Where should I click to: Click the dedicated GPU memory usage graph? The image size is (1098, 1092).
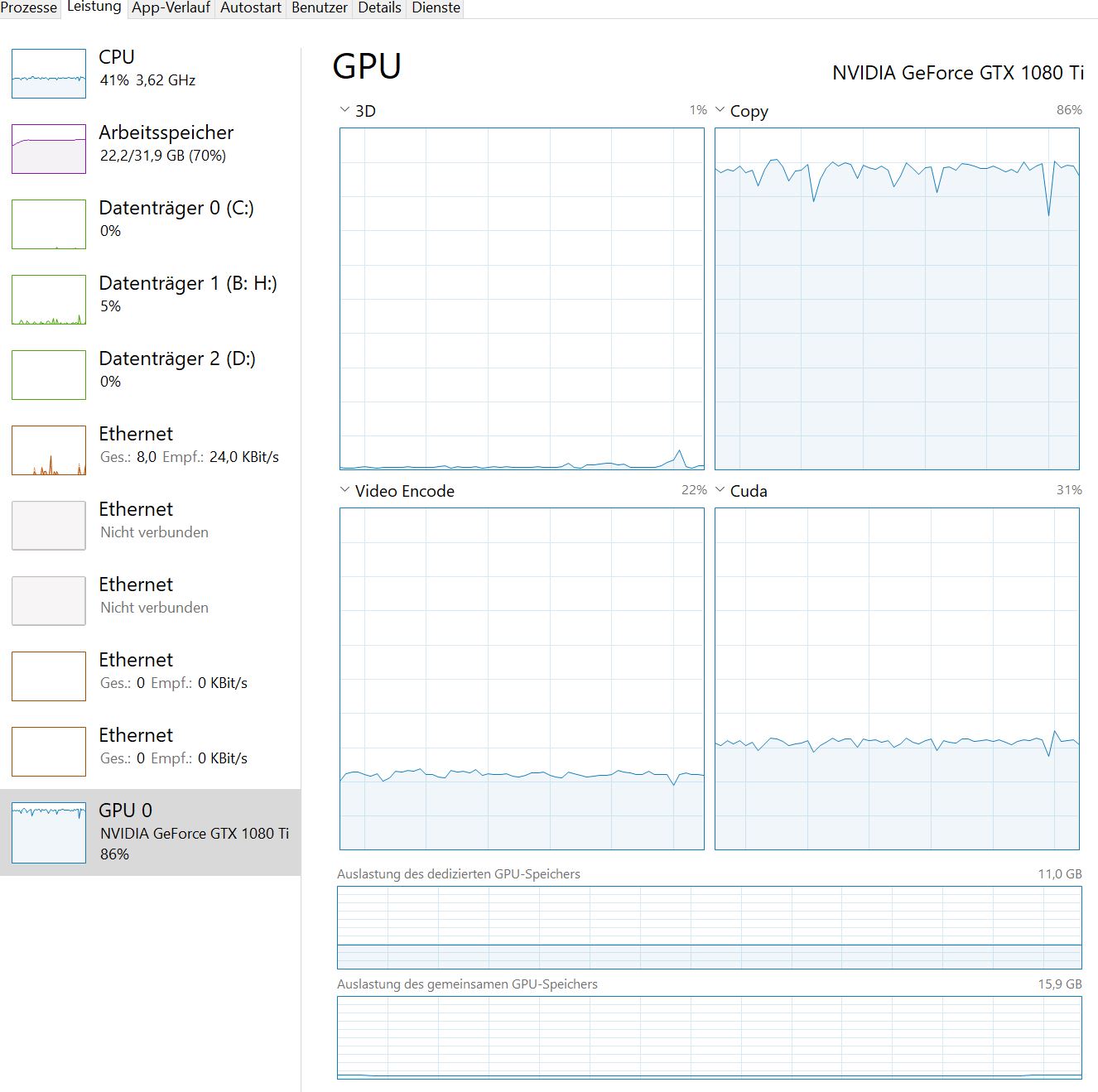click(709, 927)
